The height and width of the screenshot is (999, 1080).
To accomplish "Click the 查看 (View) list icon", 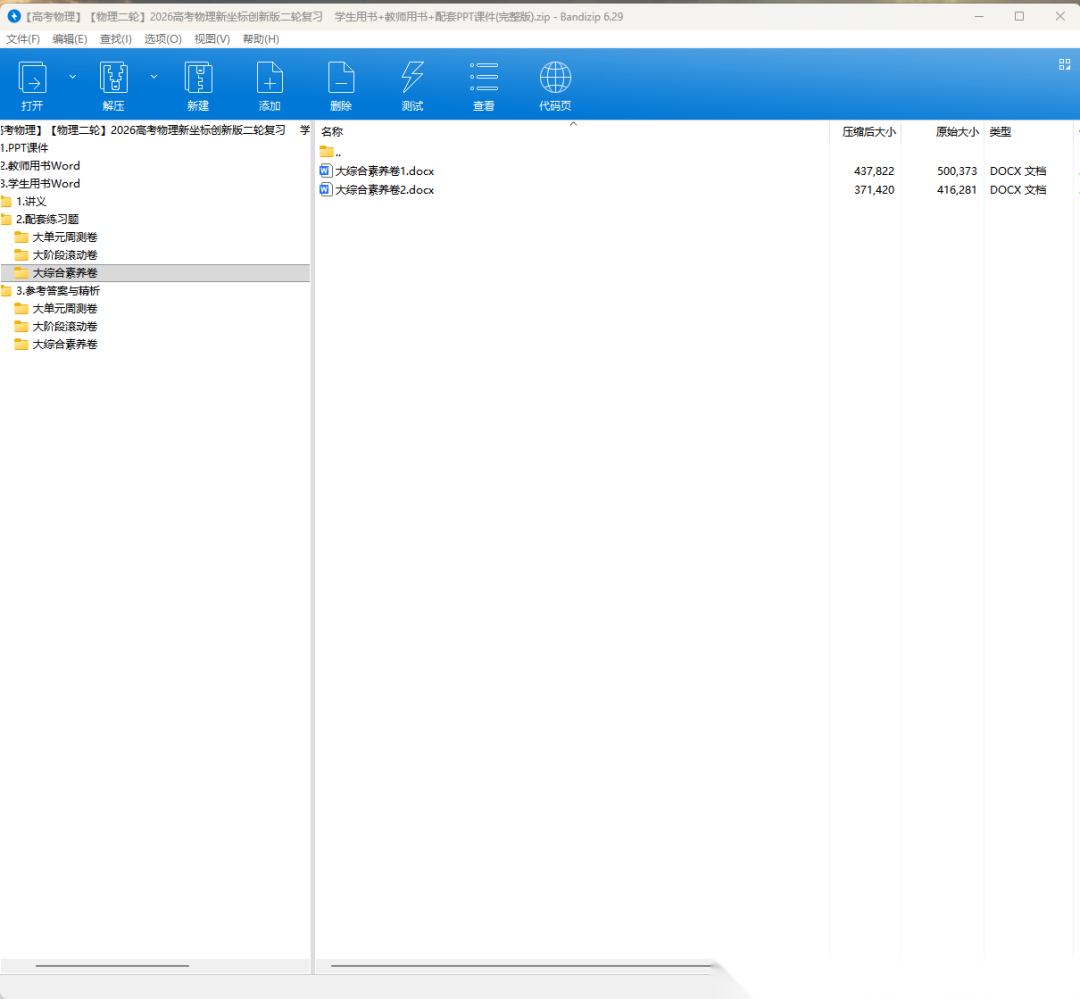I will [484, 78].
